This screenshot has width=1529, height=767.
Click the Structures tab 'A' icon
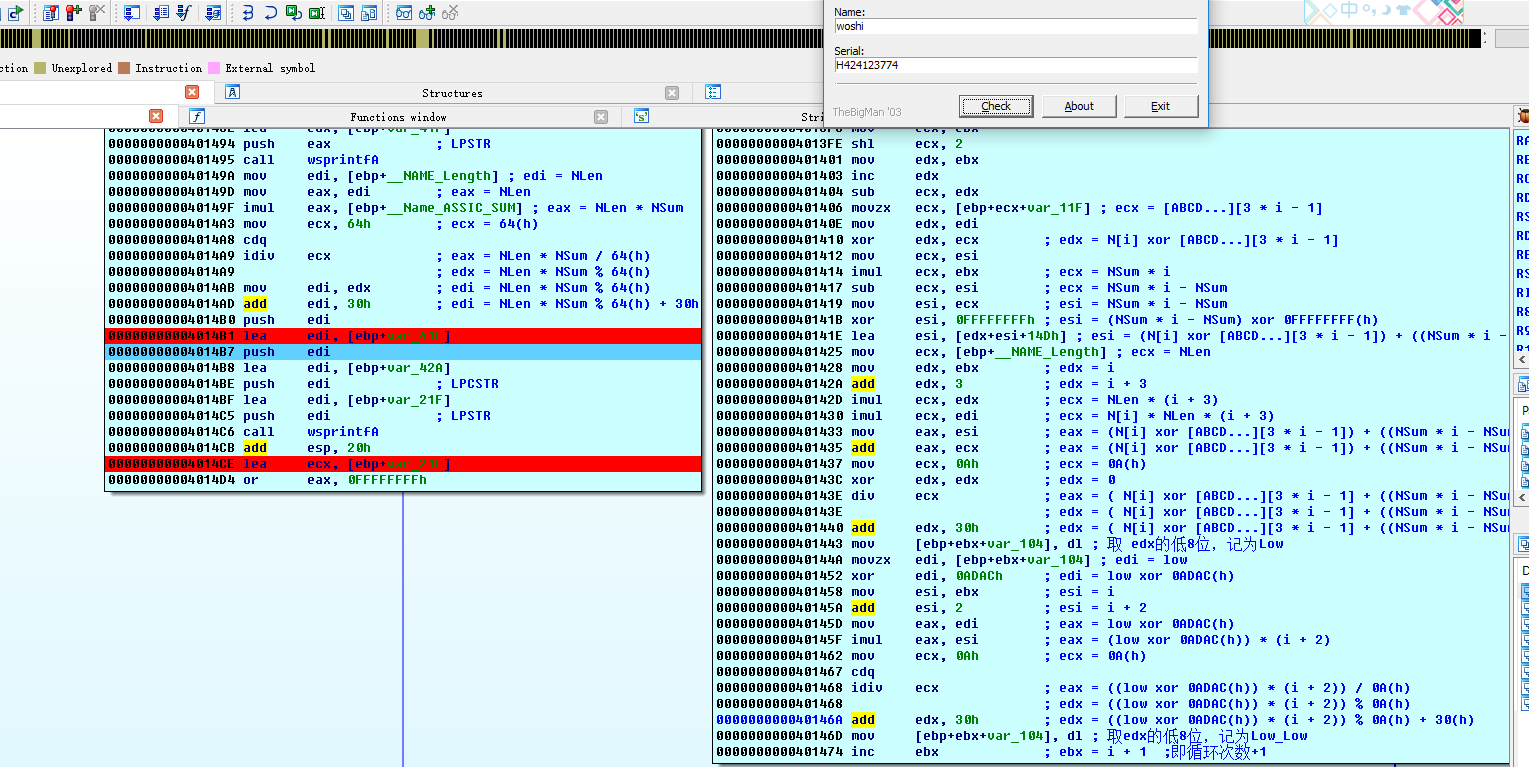pyautogui.click(x=232, y=92)
